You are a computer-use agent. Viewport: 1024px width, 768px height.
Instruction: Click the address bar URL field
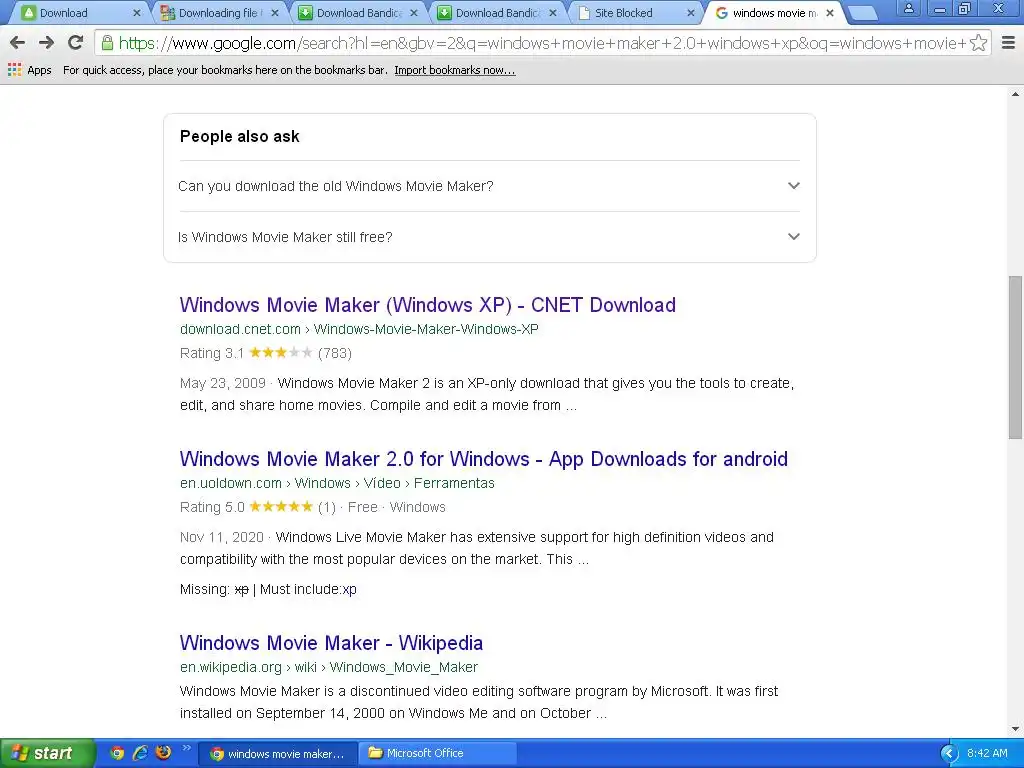(x=542, y=43)
